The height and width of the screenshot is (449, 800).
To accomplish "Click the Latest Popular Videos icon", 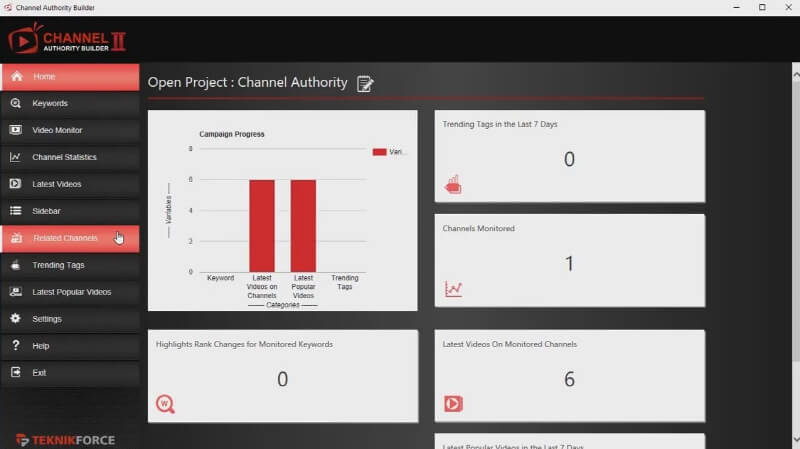I will click(16, 292).
